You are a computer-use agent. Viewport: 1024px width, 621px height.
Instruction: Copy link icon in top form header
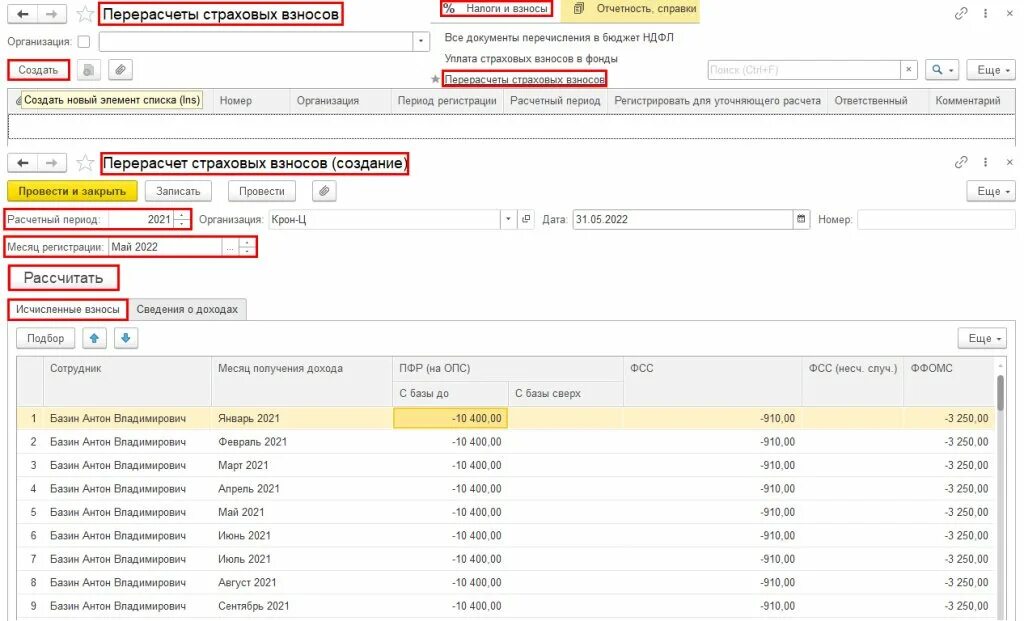(961, 14)
